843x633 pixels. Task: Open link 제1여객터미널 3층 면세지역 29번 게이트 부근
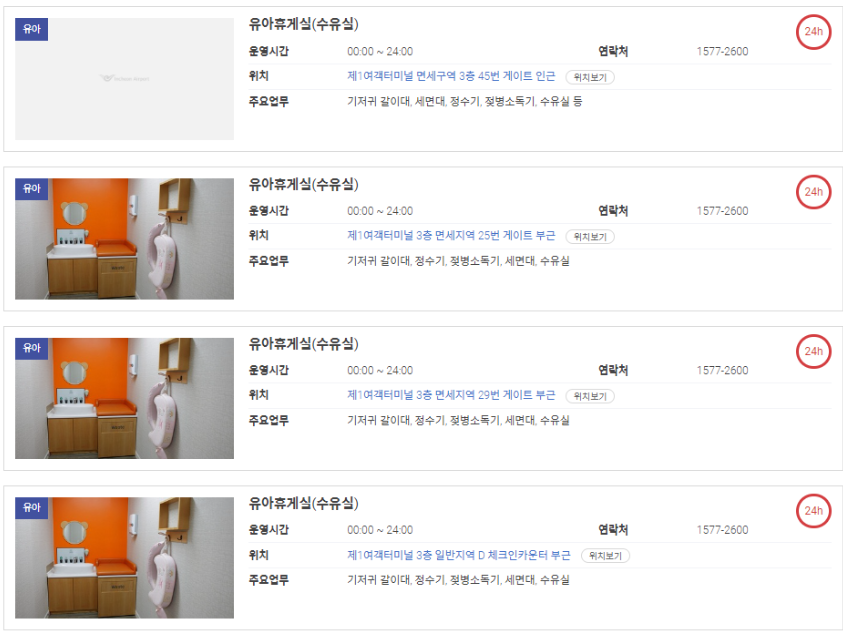pyautogui.click(x=451, y=395)
